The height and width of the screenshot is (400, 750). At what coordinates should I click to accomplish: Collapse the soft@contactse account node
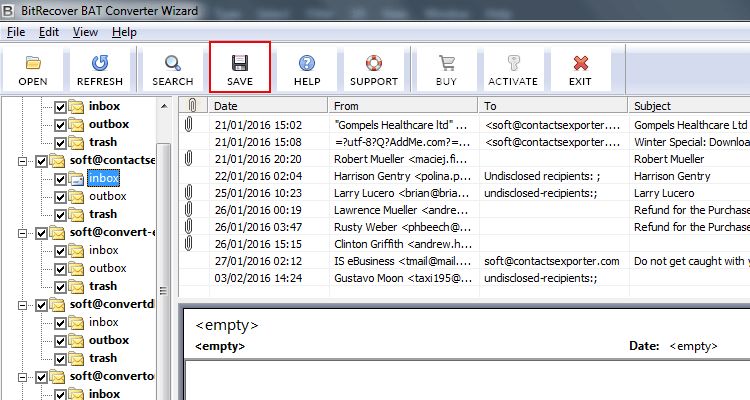coord(22,161)
